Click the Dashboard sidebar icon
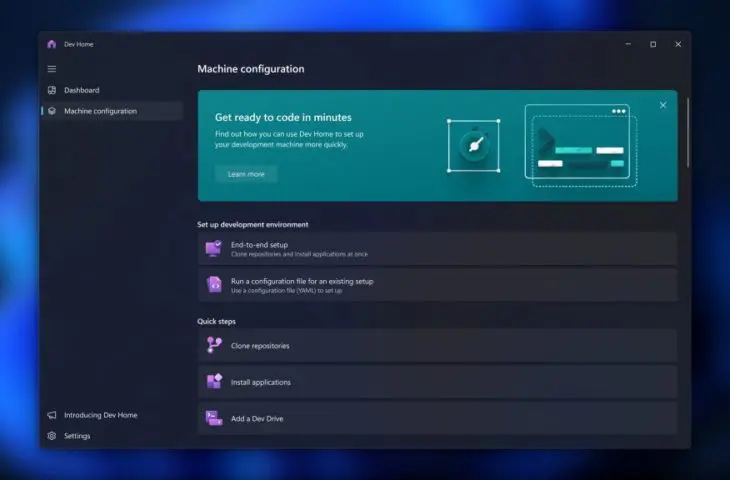Image resolution: width=730 pixels, height=480 pixels. (x=52, y=90)
